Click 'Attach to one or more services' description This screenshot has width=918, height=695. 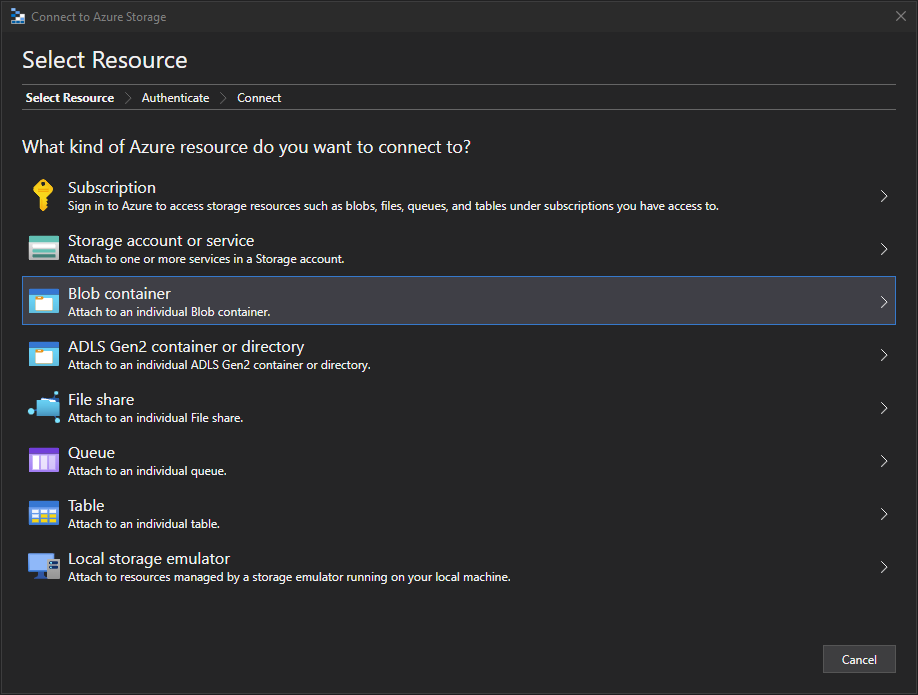point(206,259)
